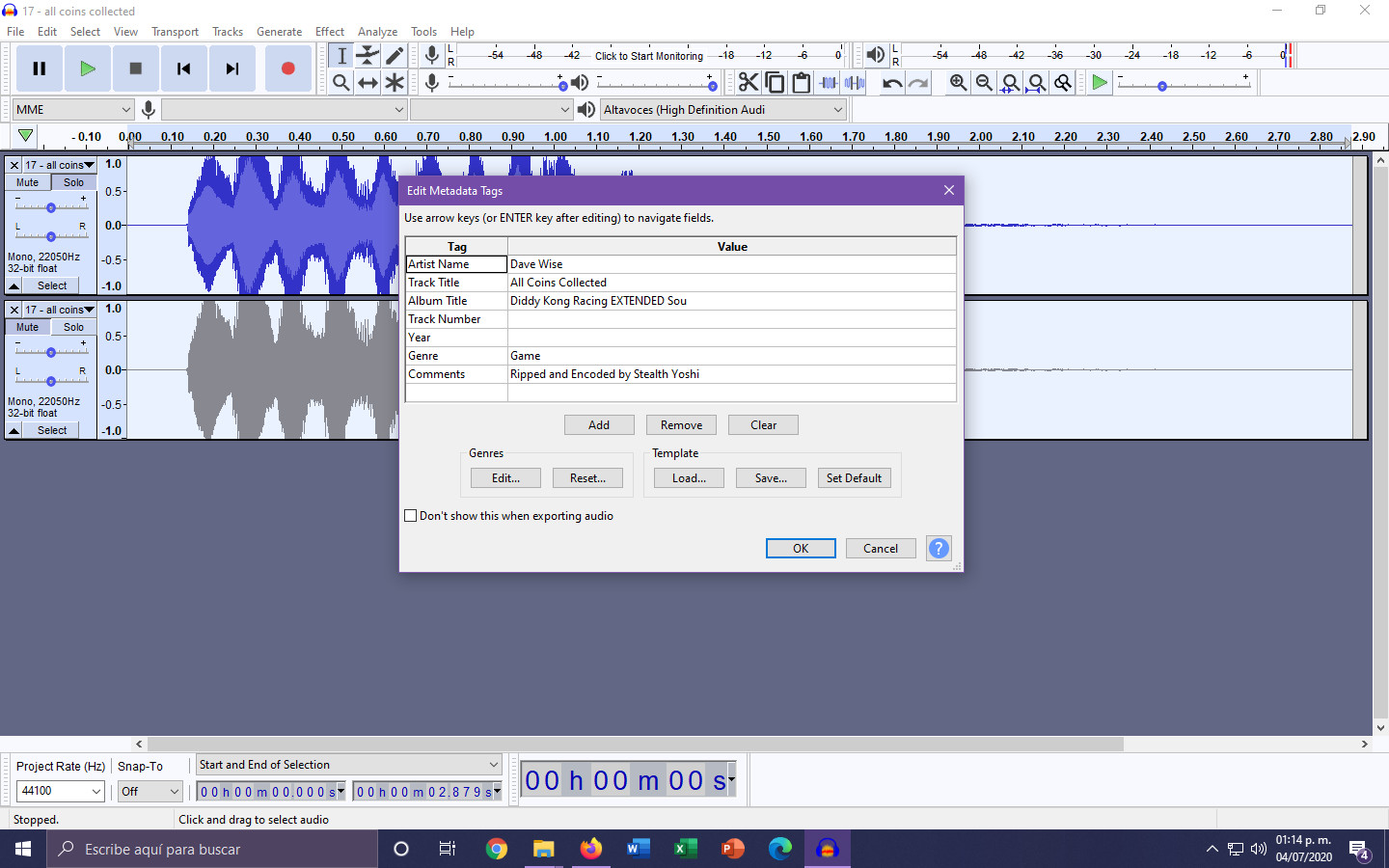The width and height of the screenshot is (1389, 868).
Task: Select the Envelope tool
Action: tap(368, 55)
